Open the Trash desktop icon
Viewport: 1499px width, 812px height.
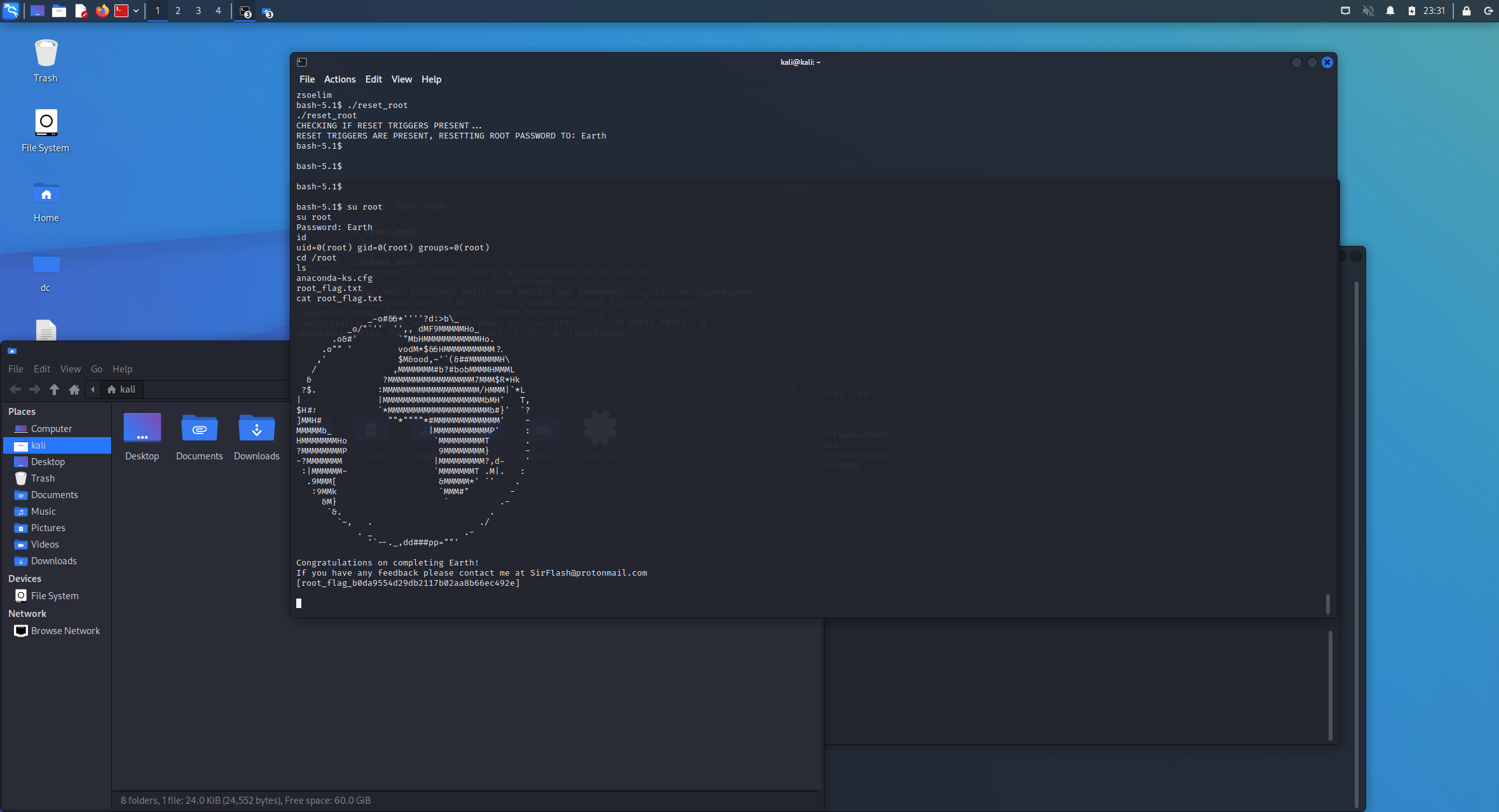(46, 61)
